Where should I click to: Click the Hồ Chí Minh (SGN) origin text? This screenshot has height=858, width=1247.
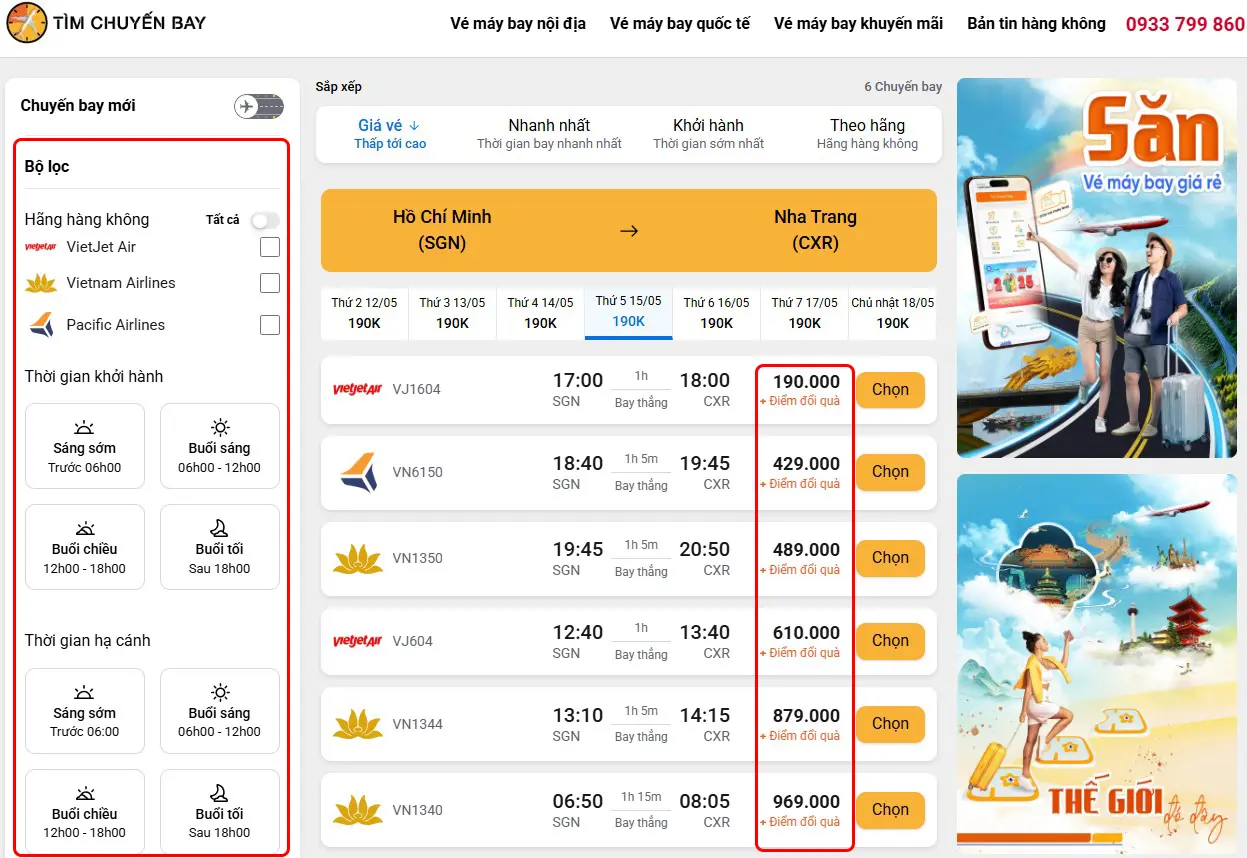point(442,230)
